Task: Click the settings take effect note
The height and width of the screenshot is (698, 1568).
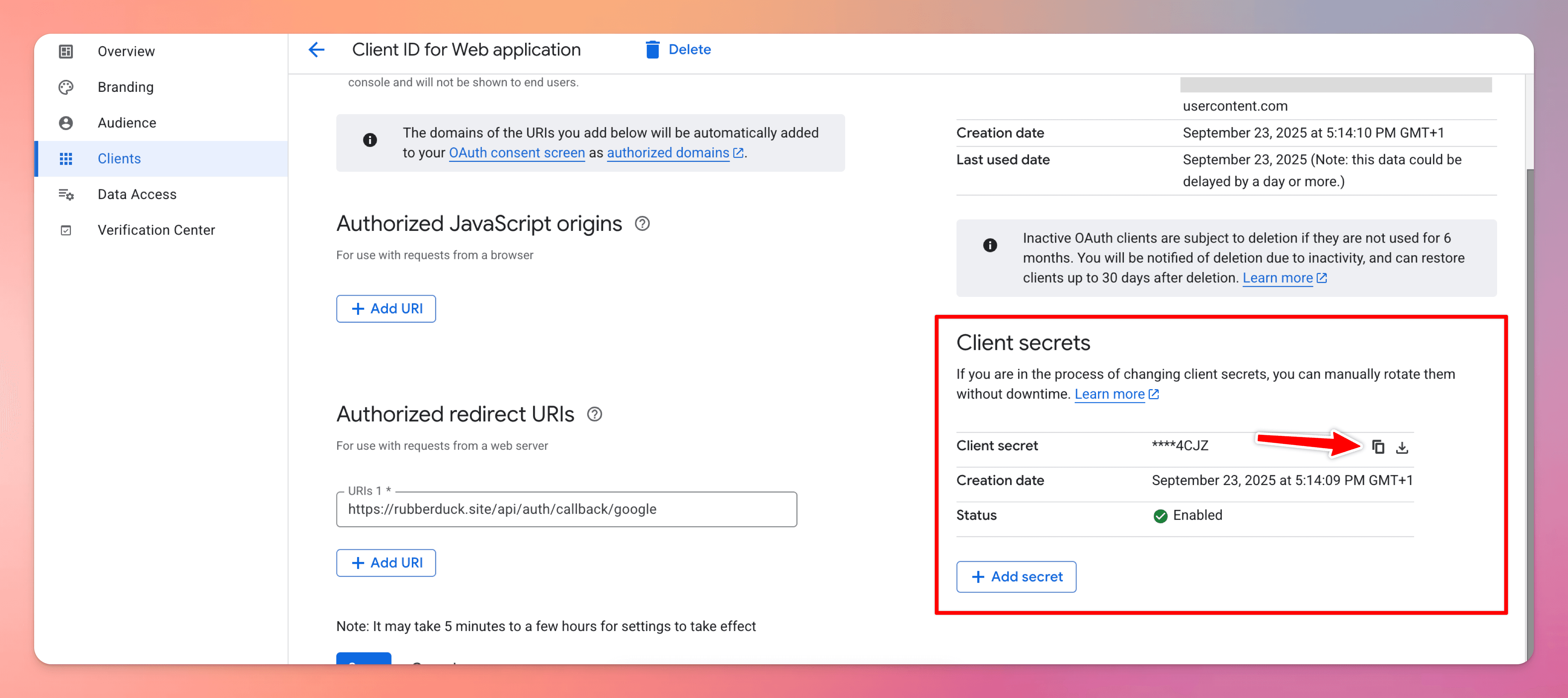Action: coord(546,627)
